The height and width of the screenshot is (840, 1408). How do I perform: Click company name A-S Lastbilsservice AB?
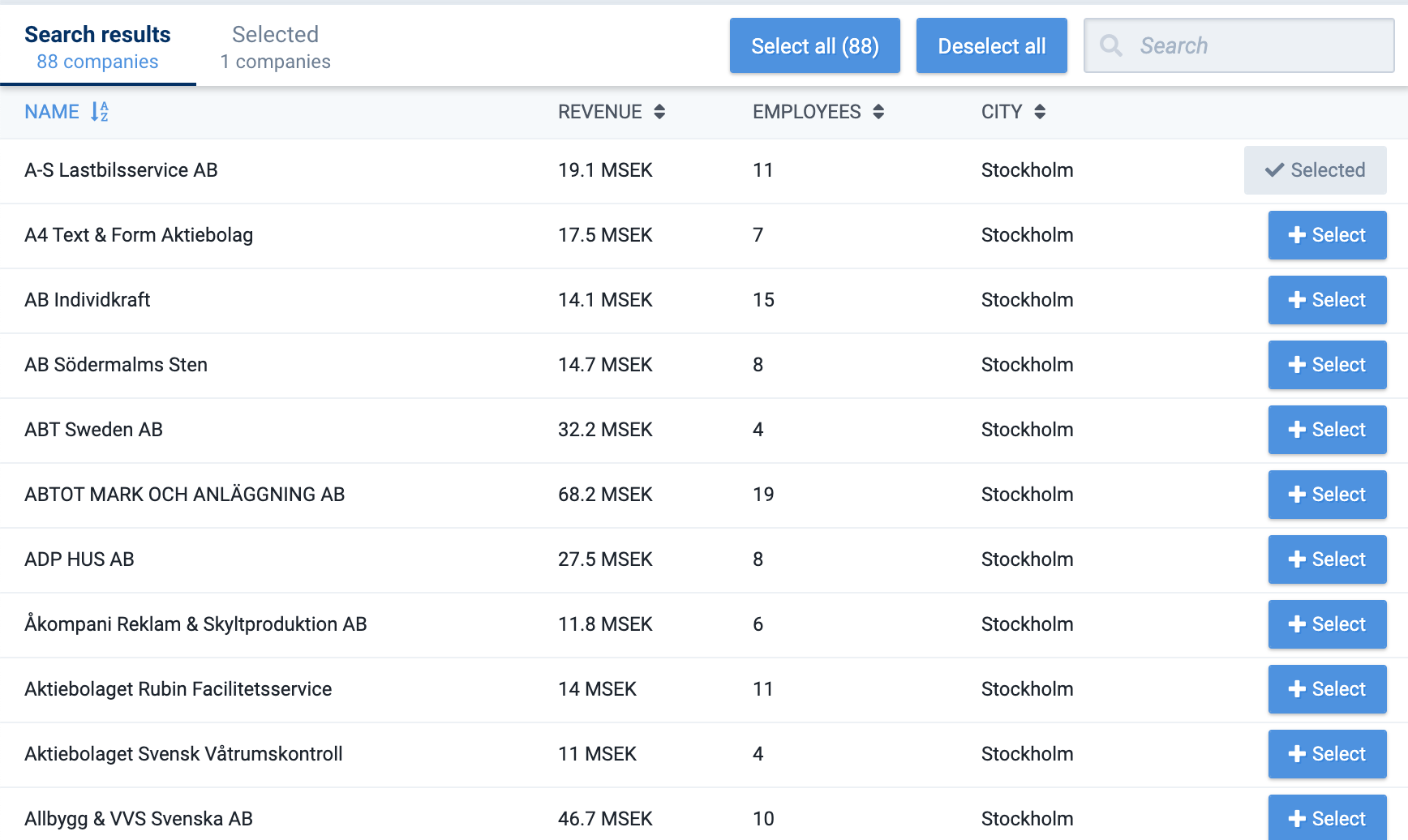121,170
